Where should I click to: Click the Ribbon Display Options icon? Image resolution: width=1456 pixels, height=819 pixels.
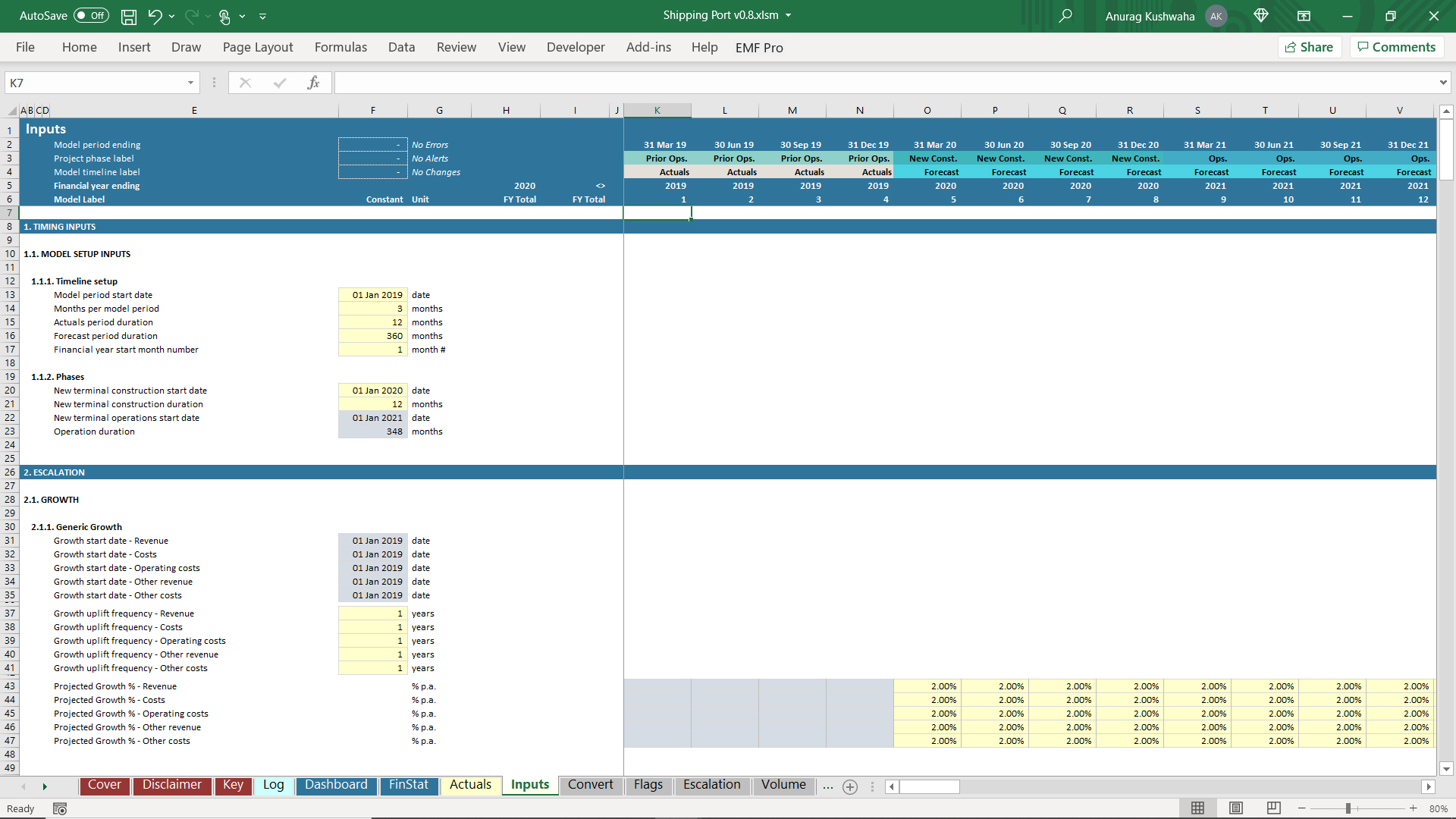click(x=1304, y=16)
